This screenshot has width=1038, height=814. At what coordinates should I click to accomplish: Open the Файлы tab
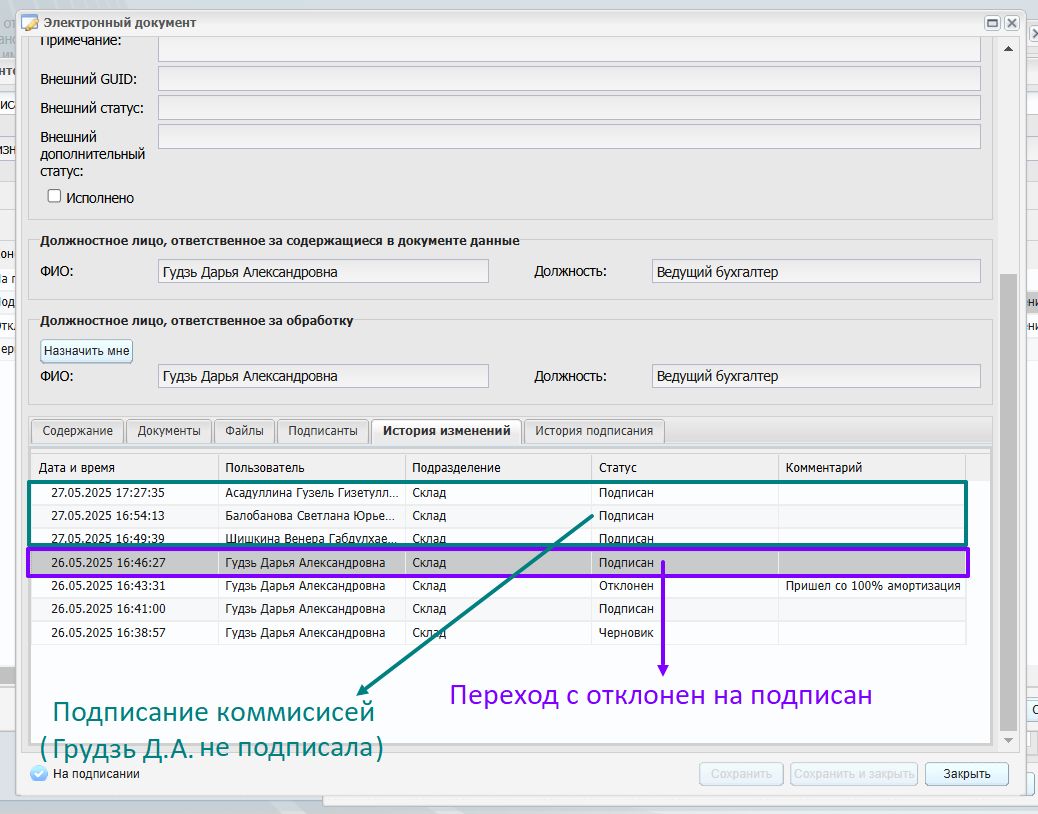(244, 431)
